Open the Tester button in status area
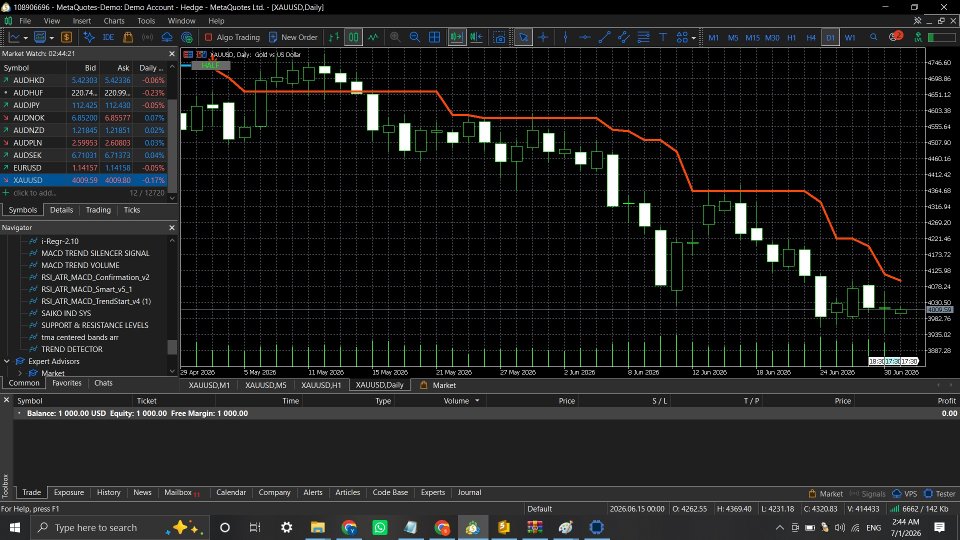Viewport: 960px width, 540px height. (939, 493)
